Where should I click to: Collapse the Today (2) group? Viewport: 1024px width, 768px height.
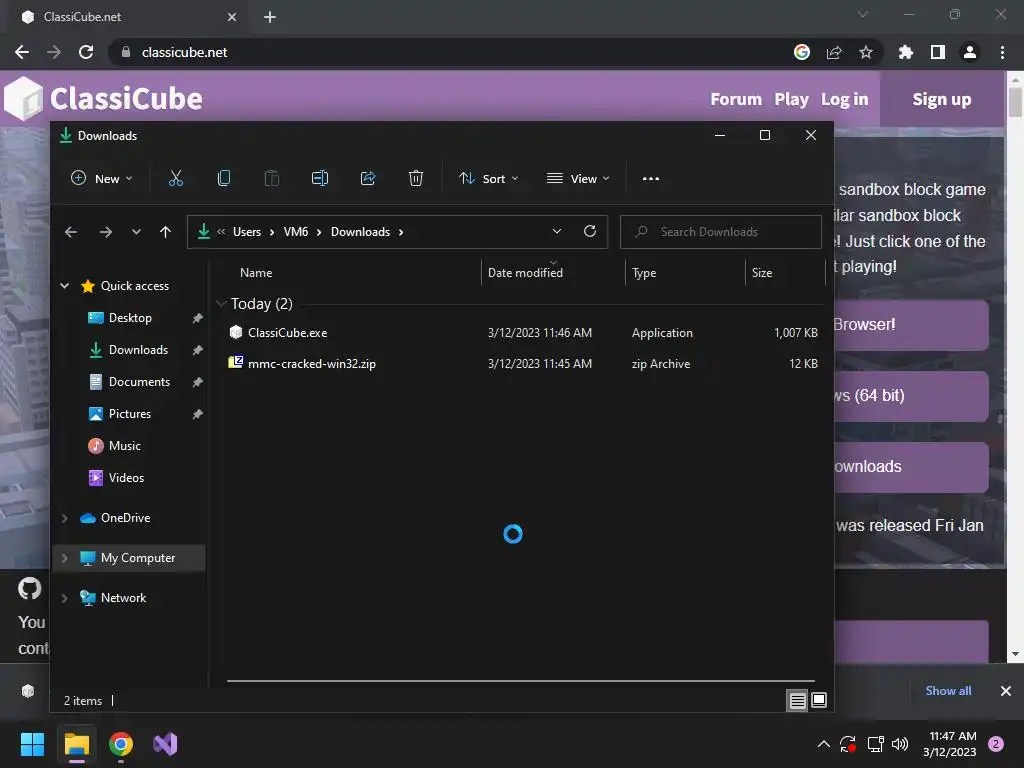[221, 304]
